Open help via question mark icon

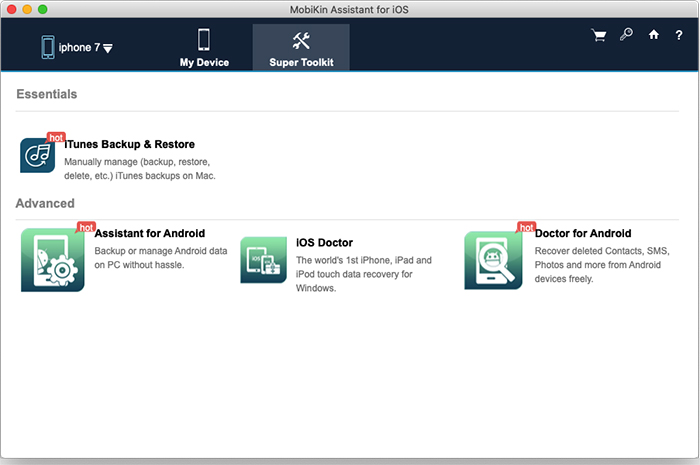(x=679, y=35)
